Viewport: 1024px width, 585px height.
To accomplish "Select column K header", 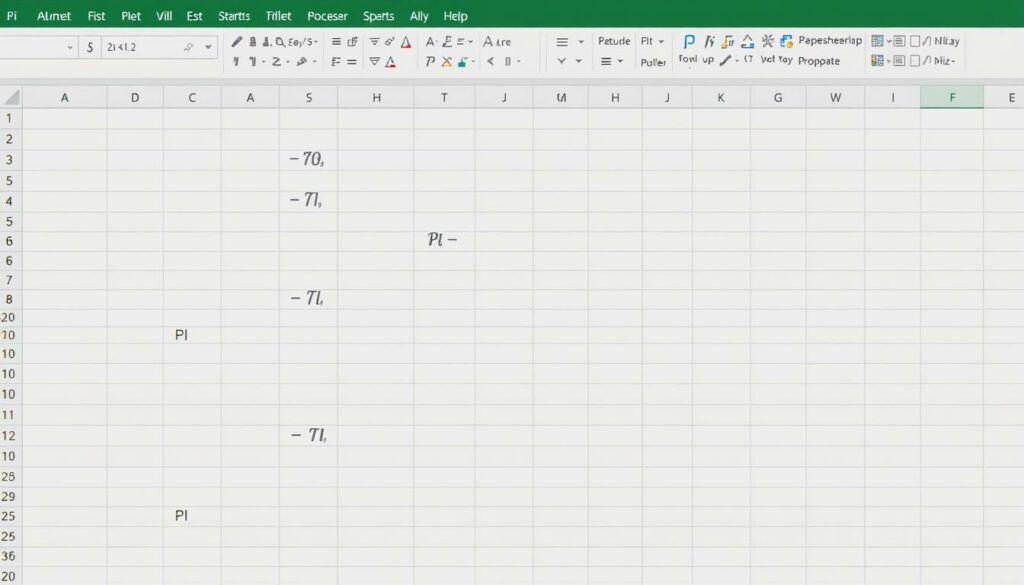I will [721, 98].
